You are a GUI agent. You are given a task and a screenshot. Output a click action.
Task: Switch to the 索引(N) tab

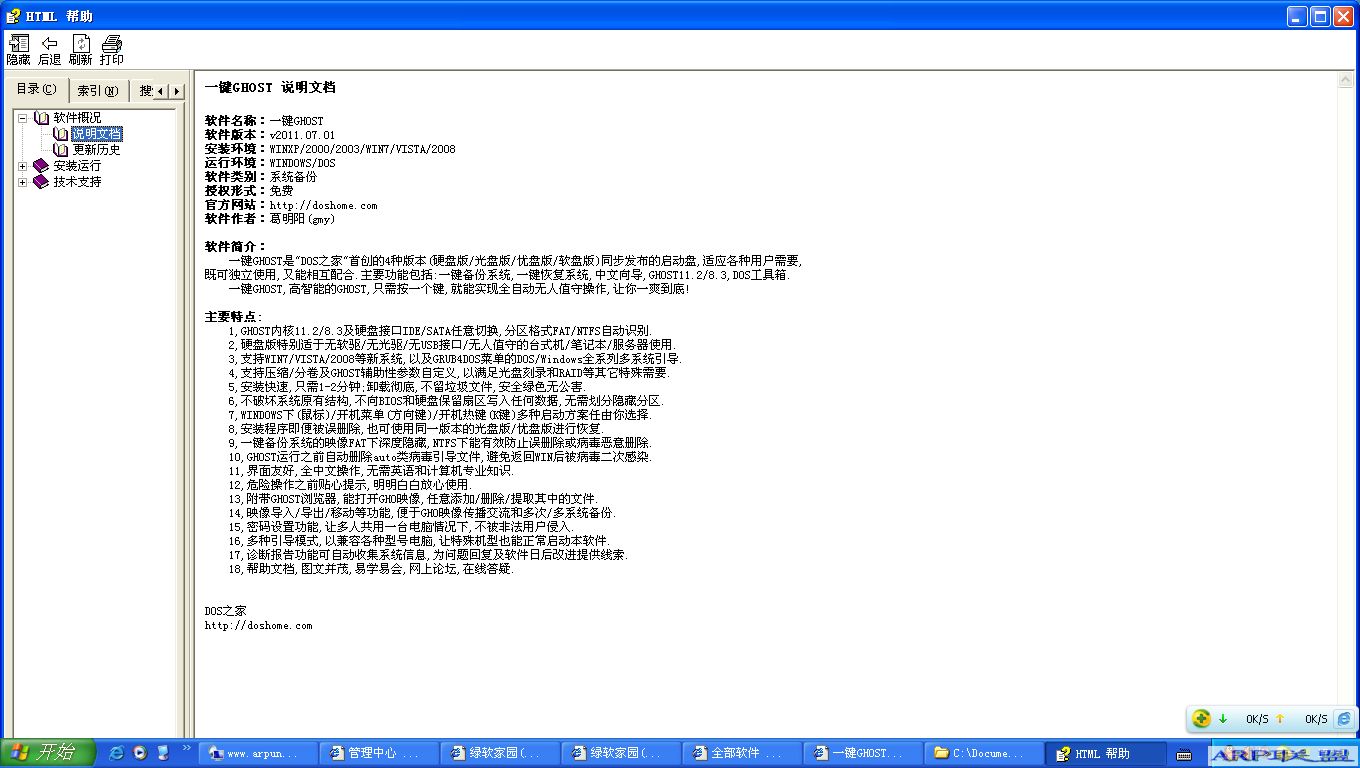click(97, 91)
